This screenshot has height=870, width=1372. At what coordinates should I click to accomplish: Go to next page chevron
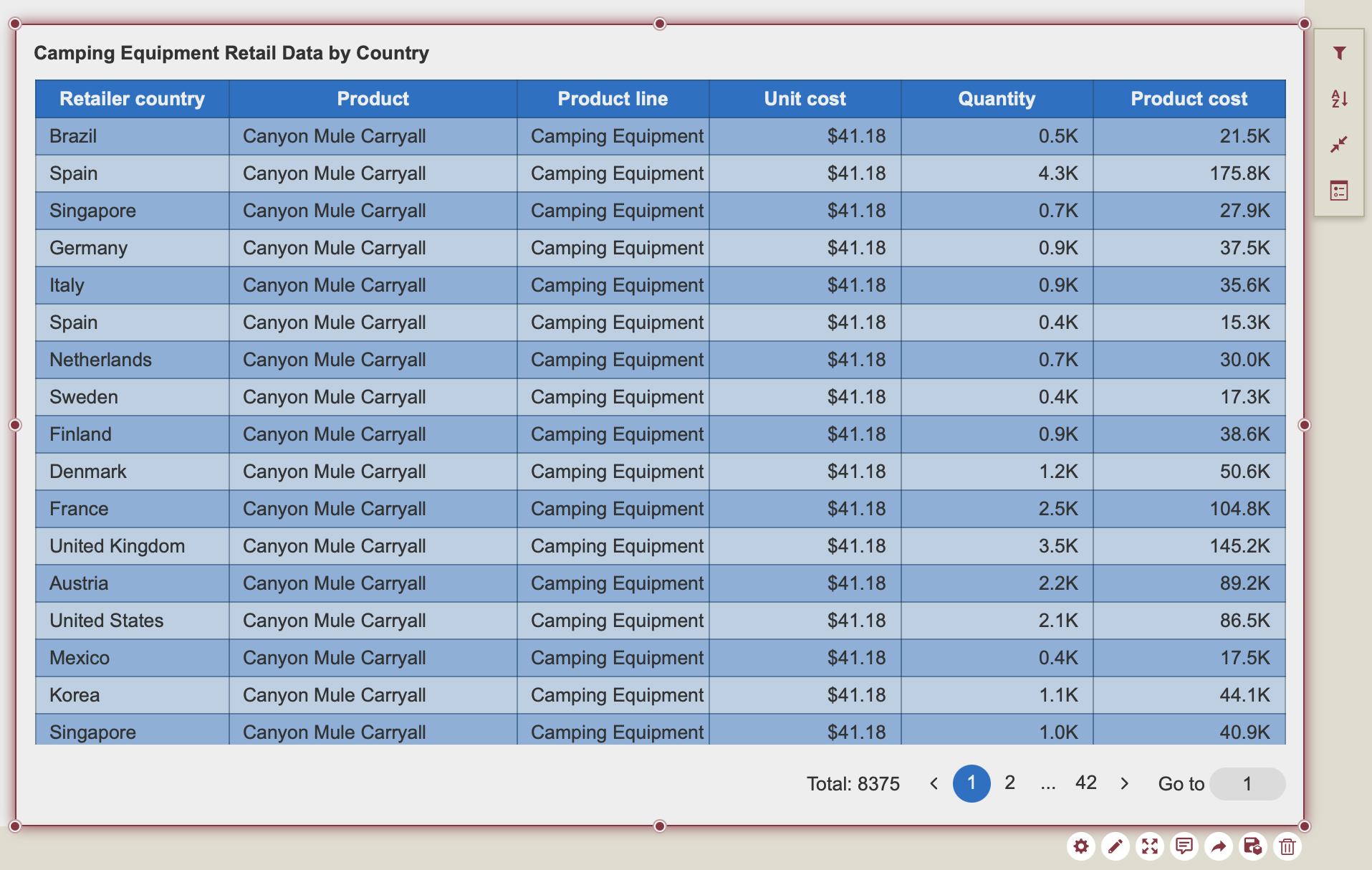pyautogui.click(x=1125, y=783)
